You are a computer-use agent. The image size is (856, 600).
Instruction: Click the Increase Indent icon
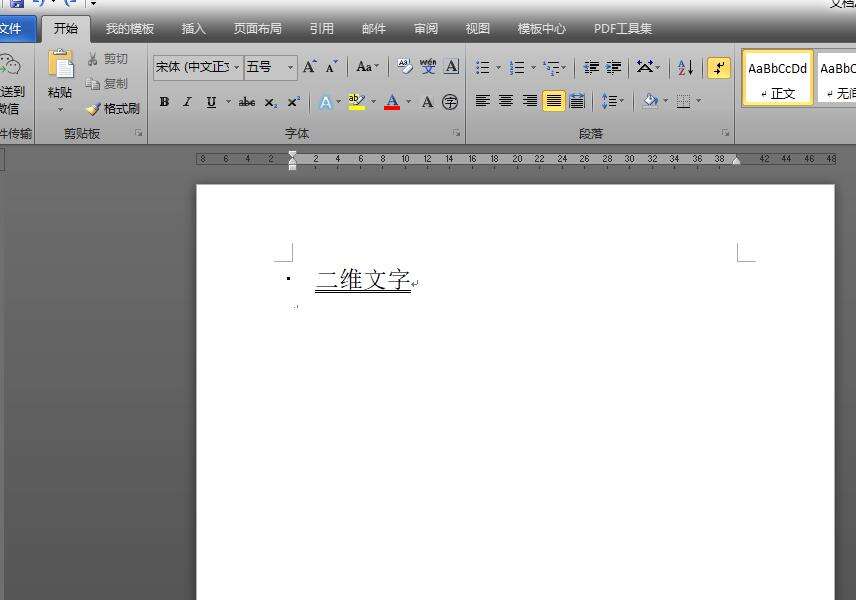(614, 68)
